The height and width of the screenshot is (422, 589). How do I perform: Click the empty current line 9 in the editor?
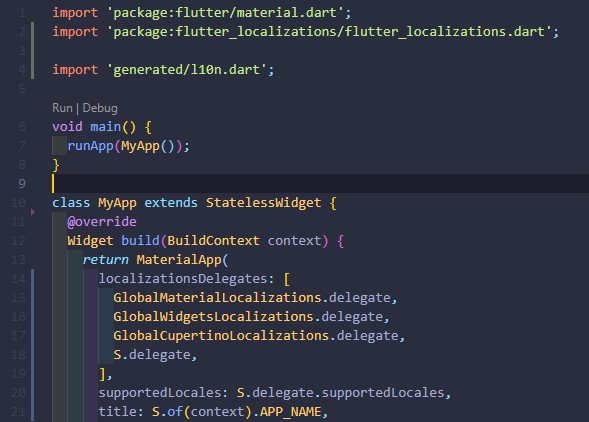(x=320, y=183)
